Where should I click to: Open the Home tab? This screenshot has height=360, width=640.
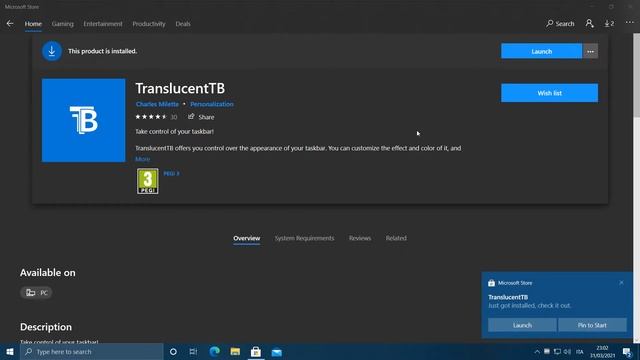pyautogui.click(x=33, y=24)
